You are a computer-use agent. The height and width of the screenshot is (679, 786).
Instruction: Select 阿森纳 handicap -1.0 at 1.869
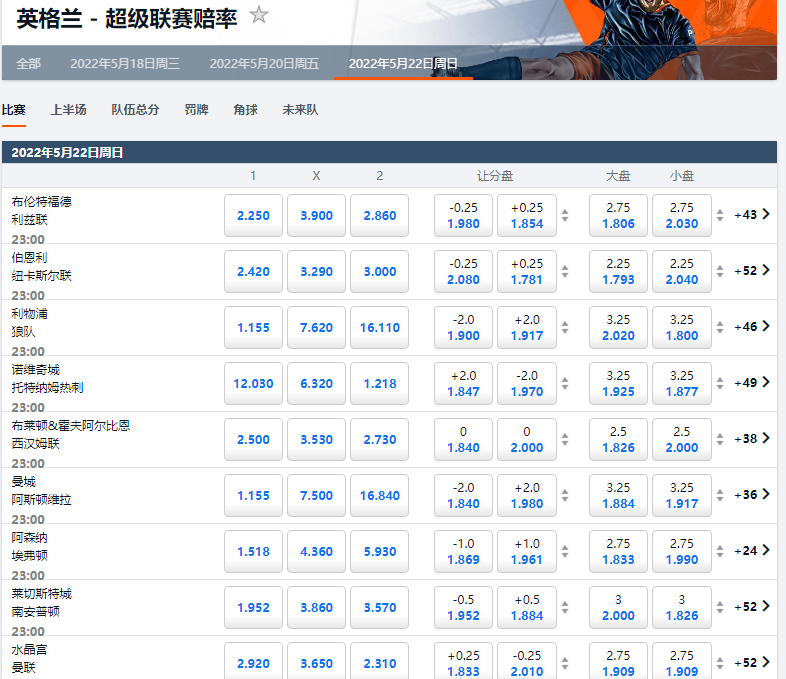tap(463, 552)
